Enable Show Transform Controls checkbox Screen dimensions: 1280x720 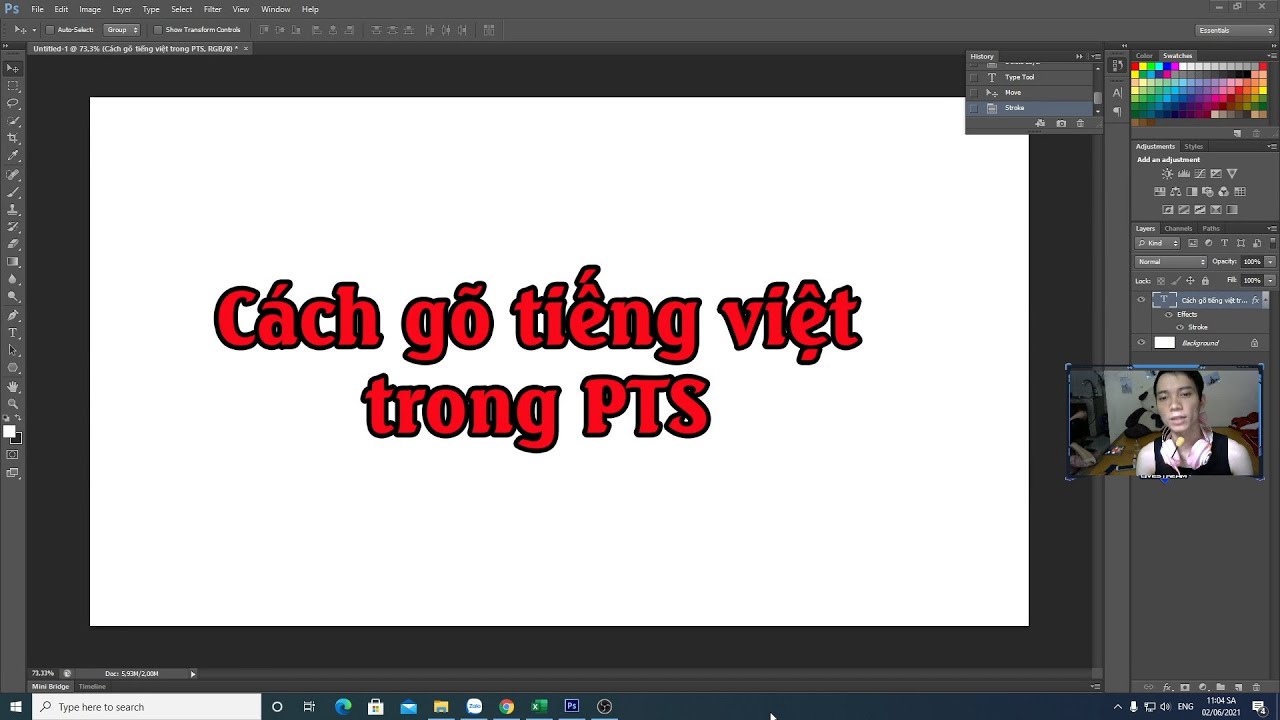pos(157,30)
